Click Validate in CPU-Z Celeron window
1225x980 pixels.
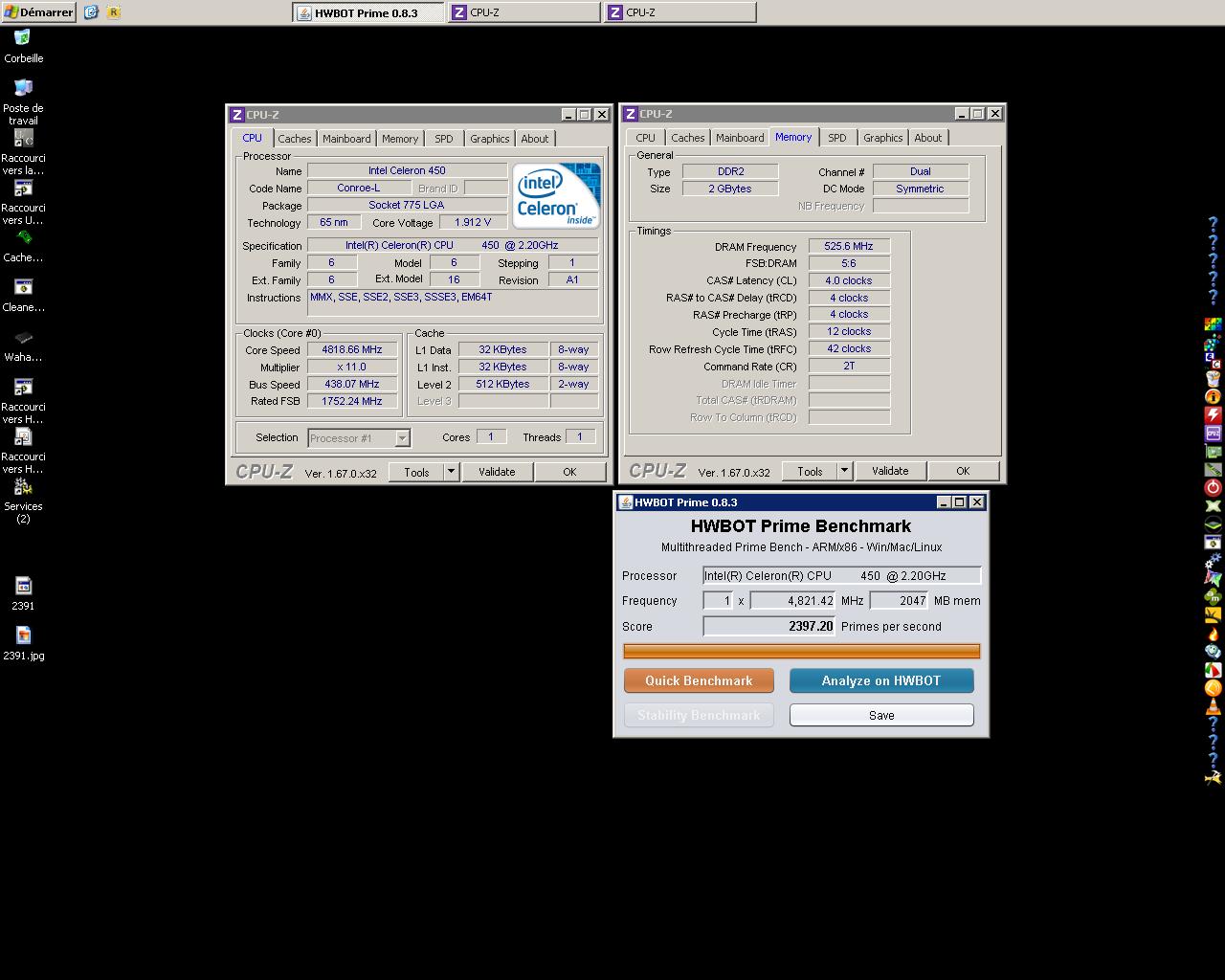click(497, 472)
